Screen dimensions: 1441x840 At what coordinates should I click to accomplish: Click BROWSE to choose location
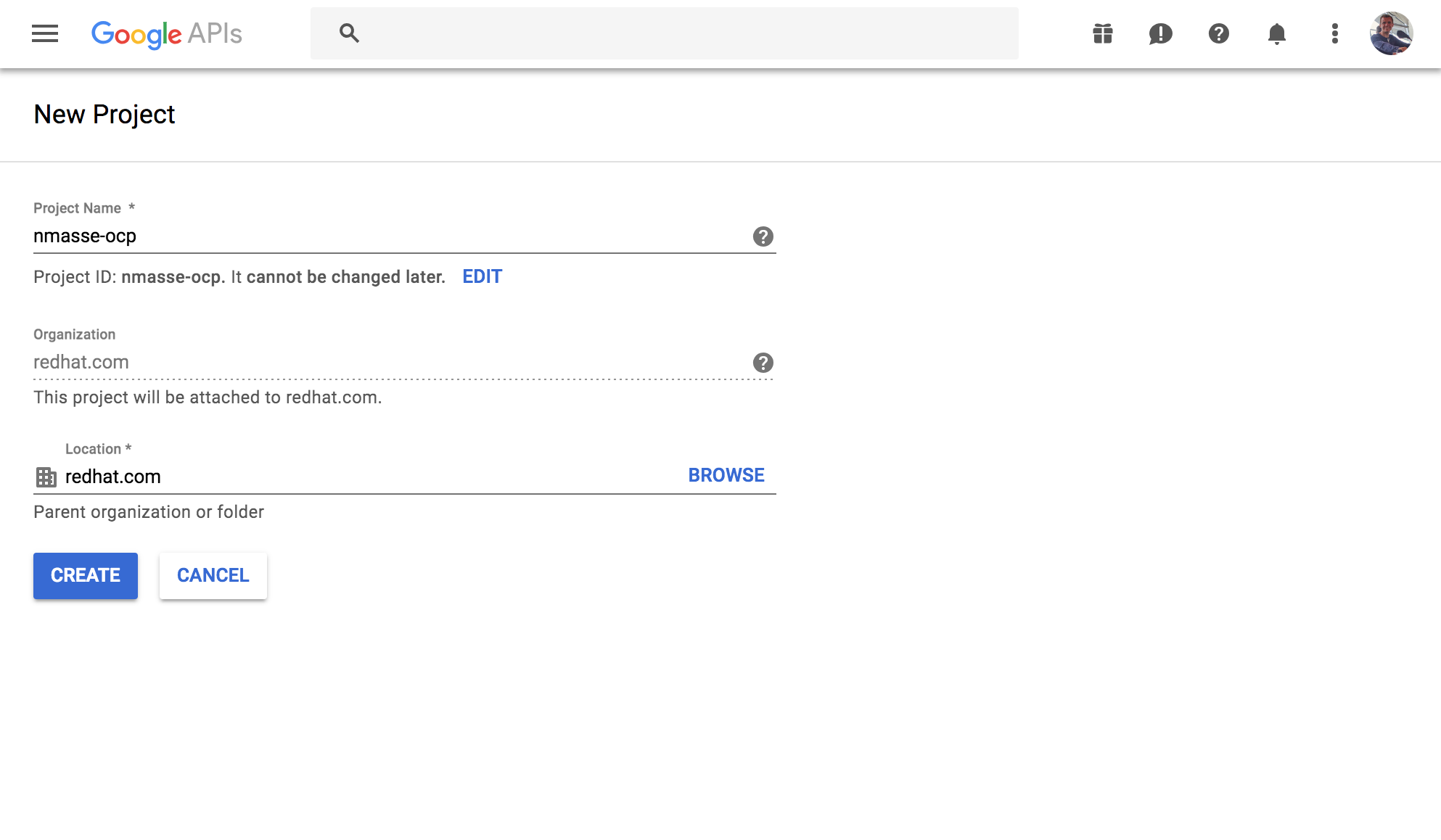coord(726,475)
